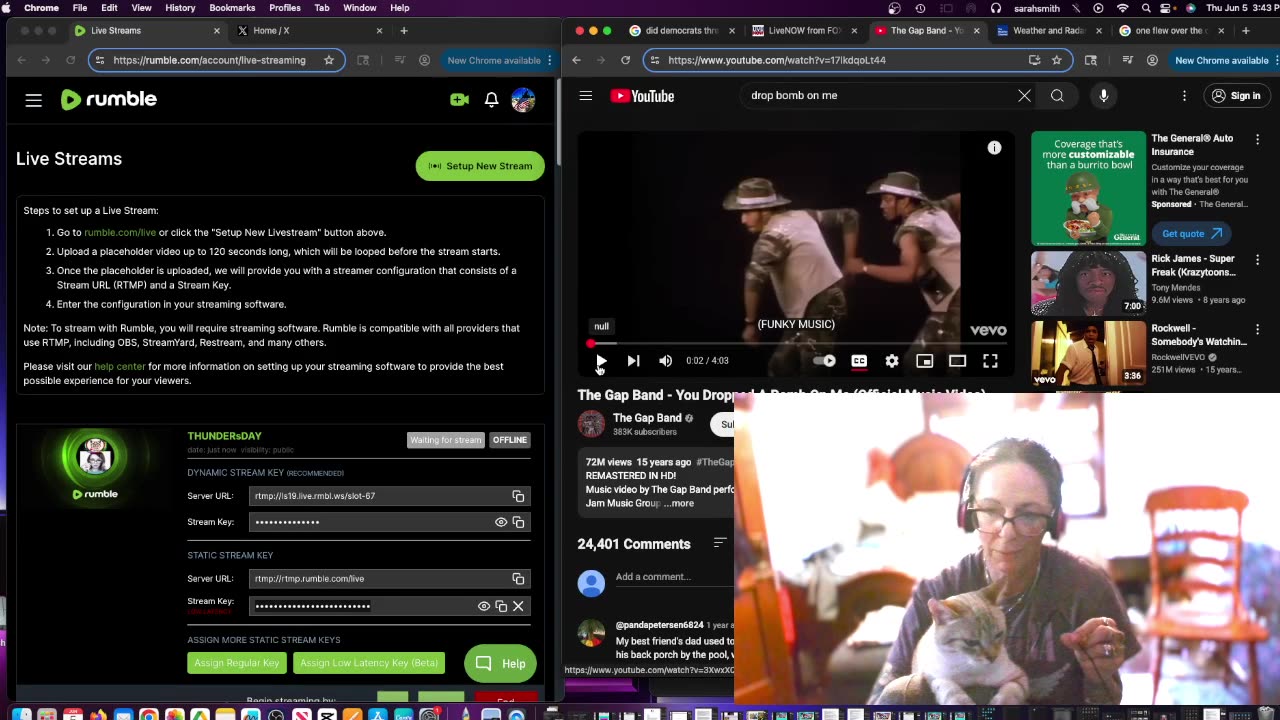This screenshot has width=1280, height=720.
Task: Click Setup New Stream button
Action: tap(480, 166)
